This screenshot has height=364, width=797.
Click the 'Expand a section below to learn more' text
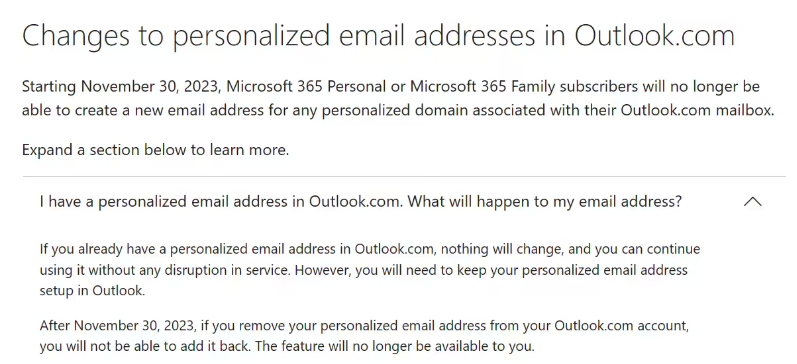coord(156,150)
